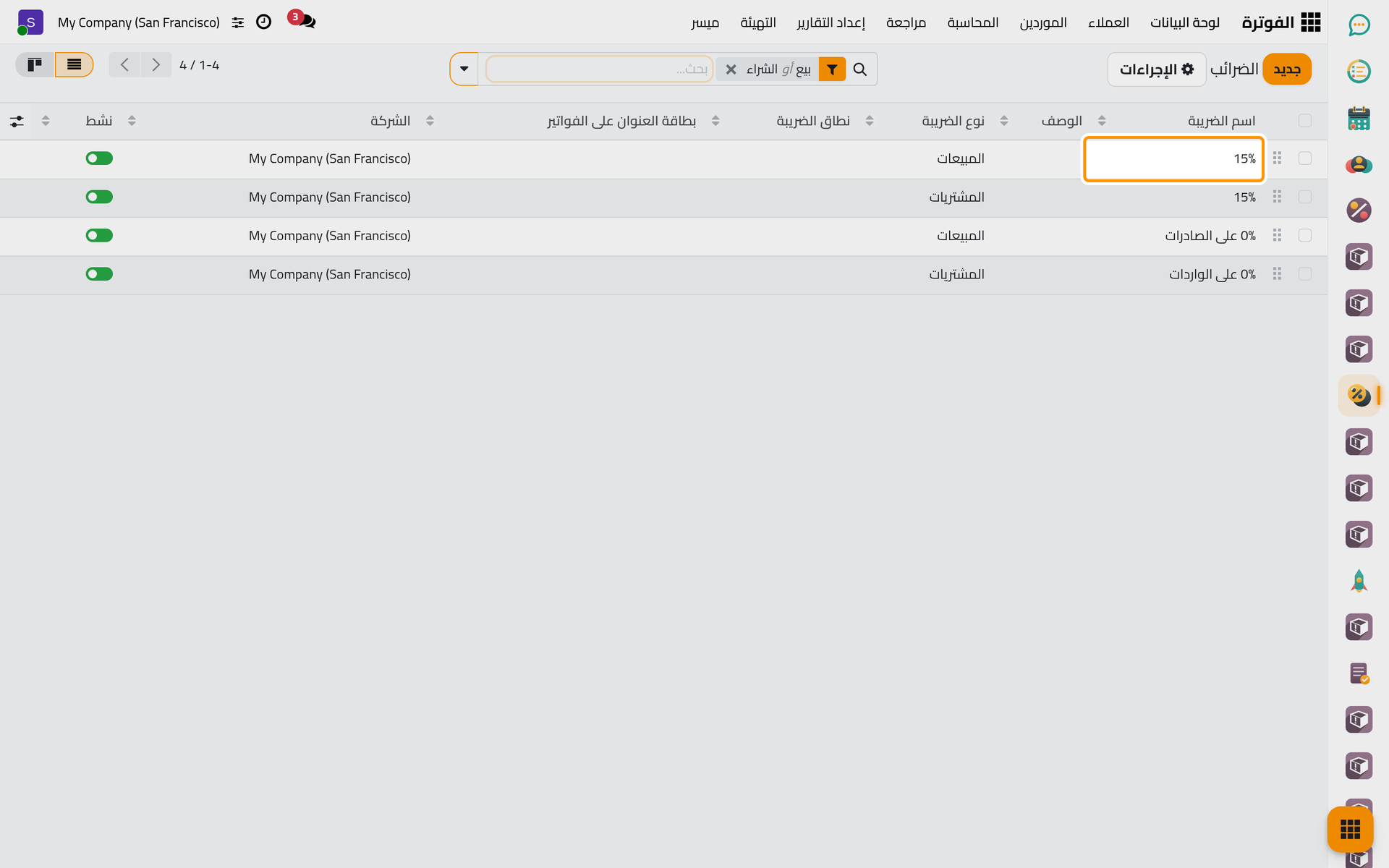Click the user avatar S icon

[x=30, y=22]
